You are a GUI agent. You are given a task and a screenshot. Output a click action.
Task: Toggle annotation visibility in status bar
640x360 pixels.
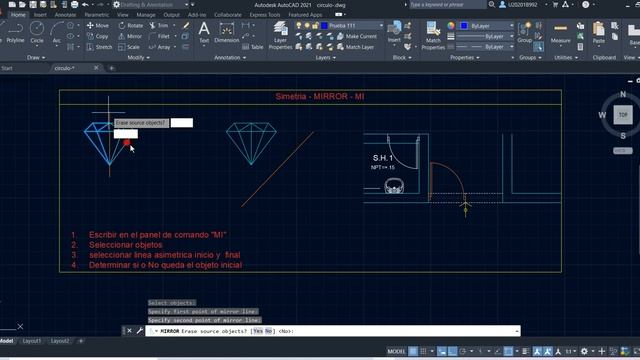click(537, 351)
